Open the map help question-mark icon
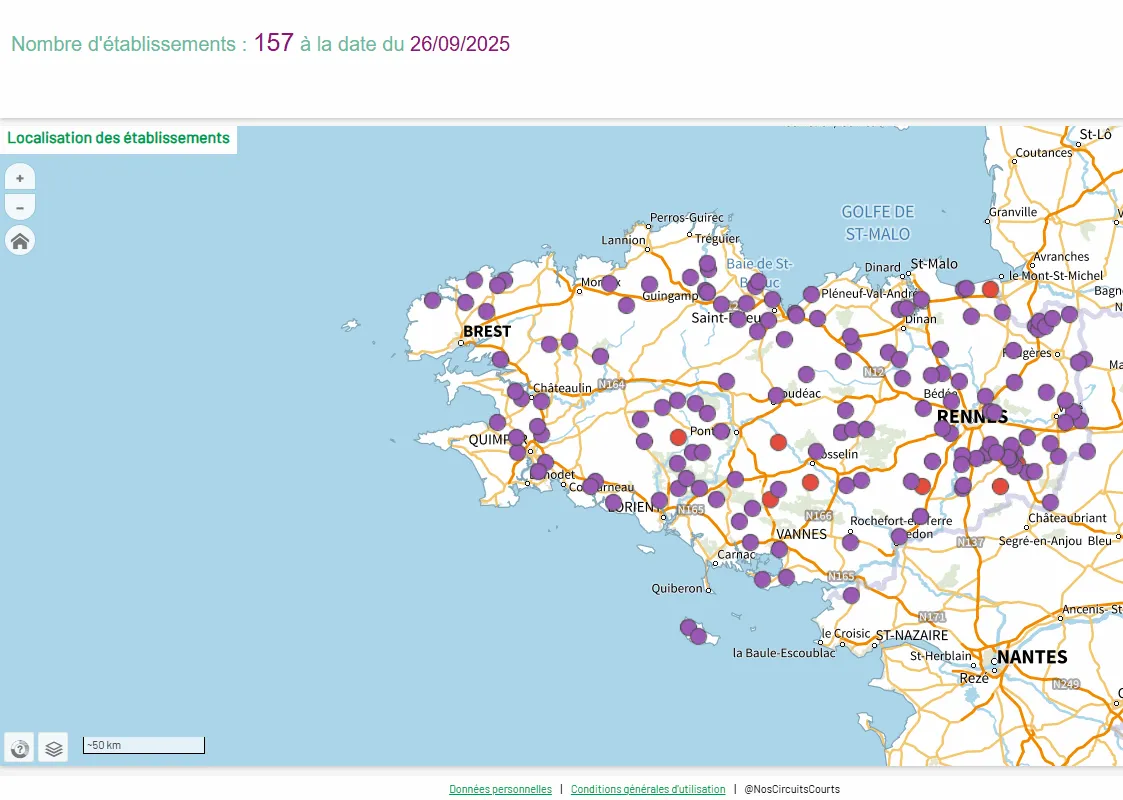 click(x=19, y=747)
